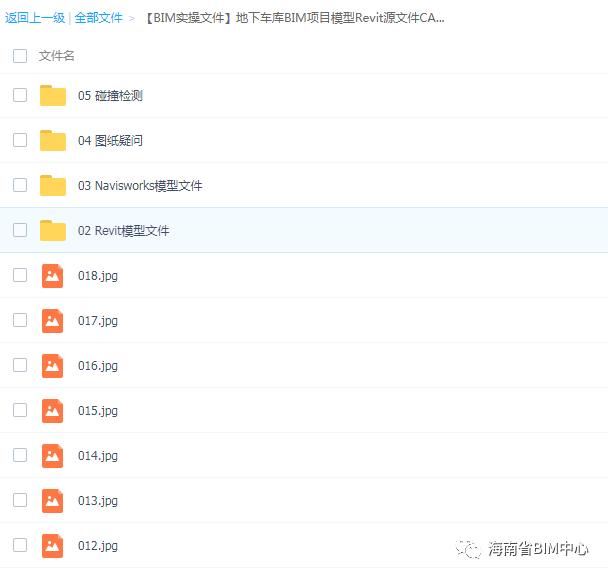Check the box for 02 Revit模型文件
This screenshot has height=576, width=608.
coord(20,230)
